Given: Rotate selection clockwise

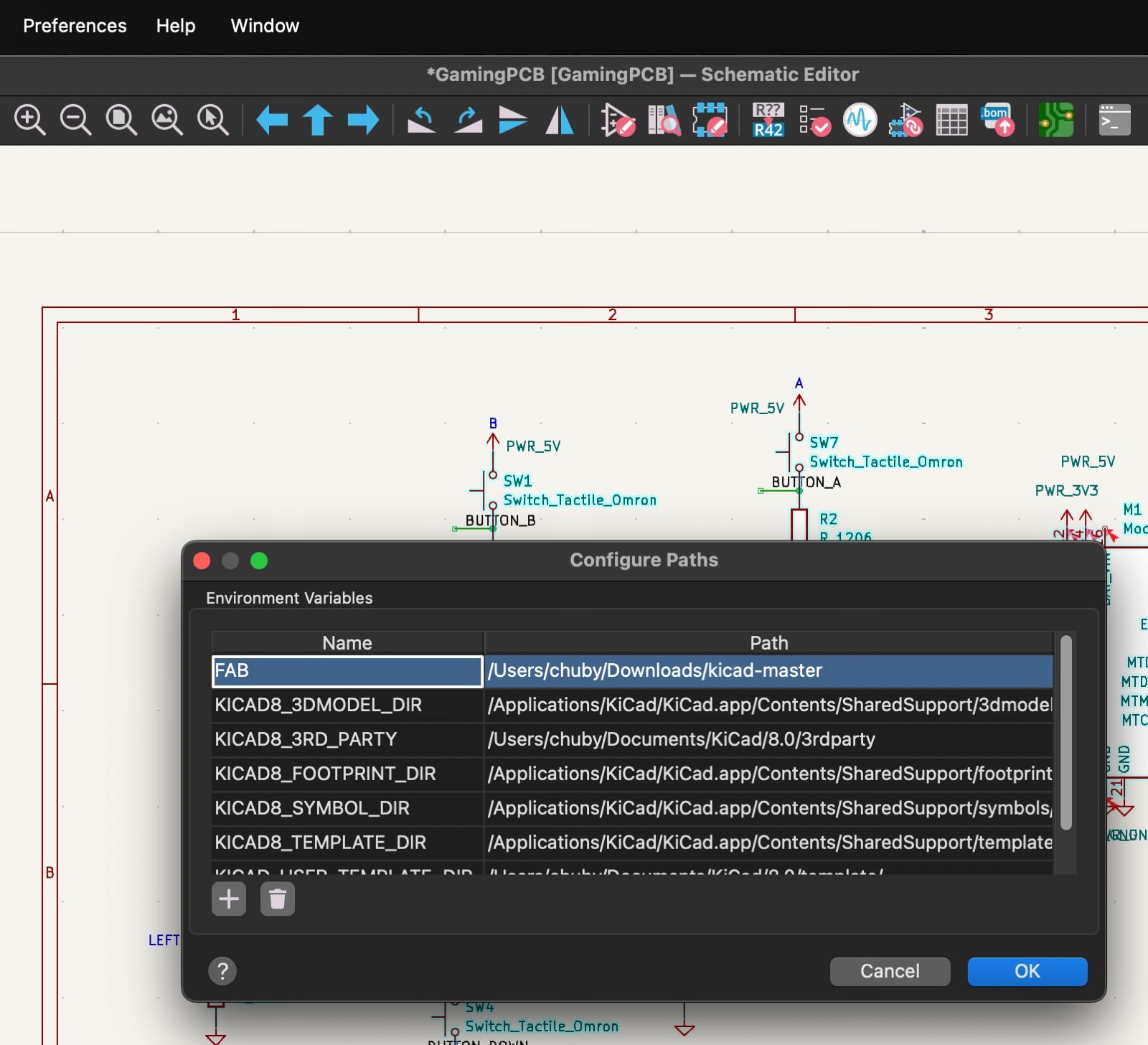Looking at the screenshot, I should coord(468,120).
